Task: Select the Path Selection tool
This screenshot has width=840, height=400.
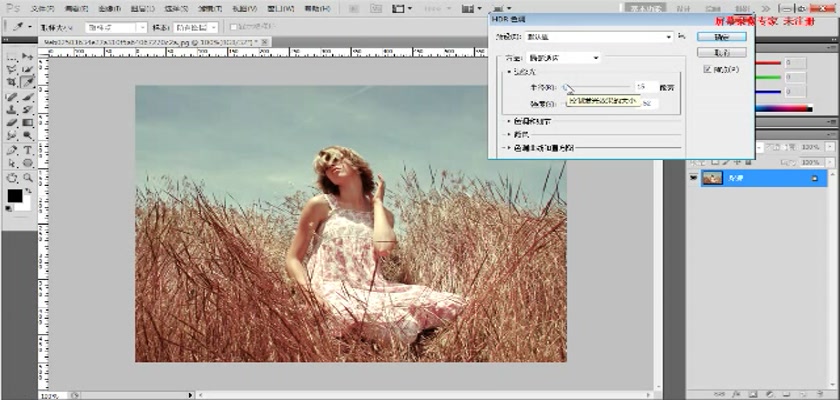Action: coord(11,163)
